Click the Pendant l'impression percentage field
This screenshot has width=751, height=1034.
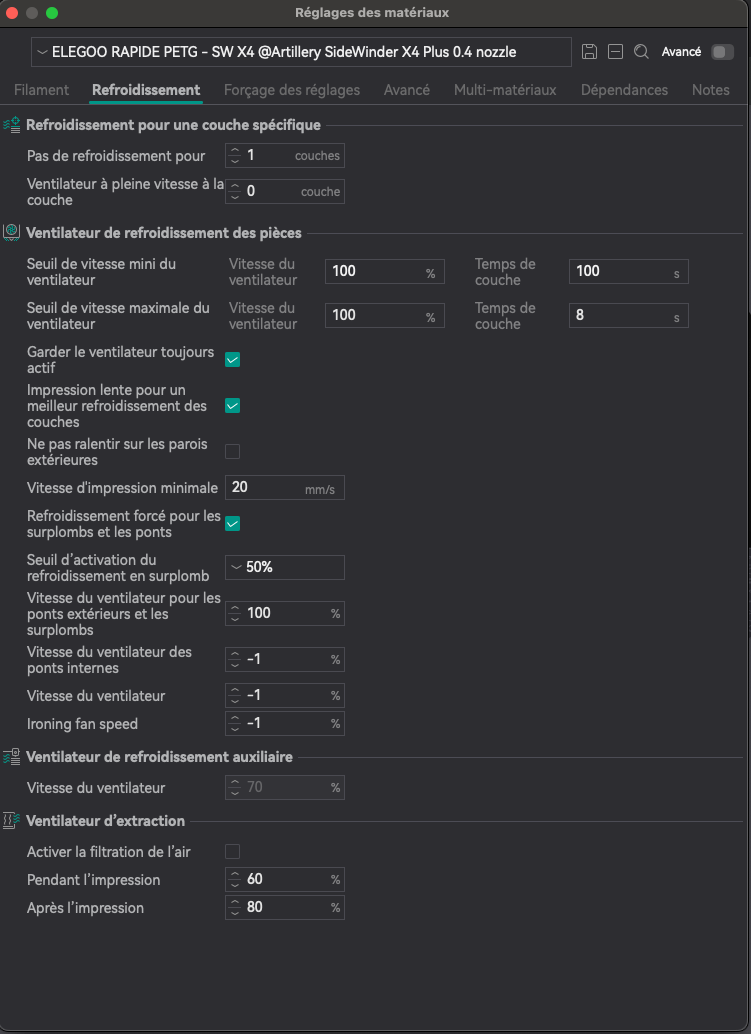[x=284, y=880]
